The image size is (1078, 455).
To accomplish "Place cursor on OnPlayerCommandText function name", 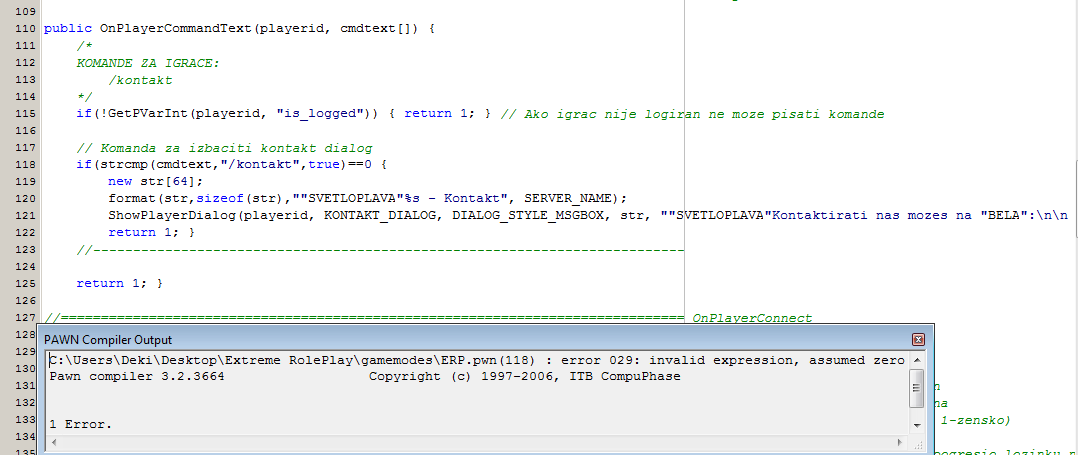I will (x=175, y=29).
